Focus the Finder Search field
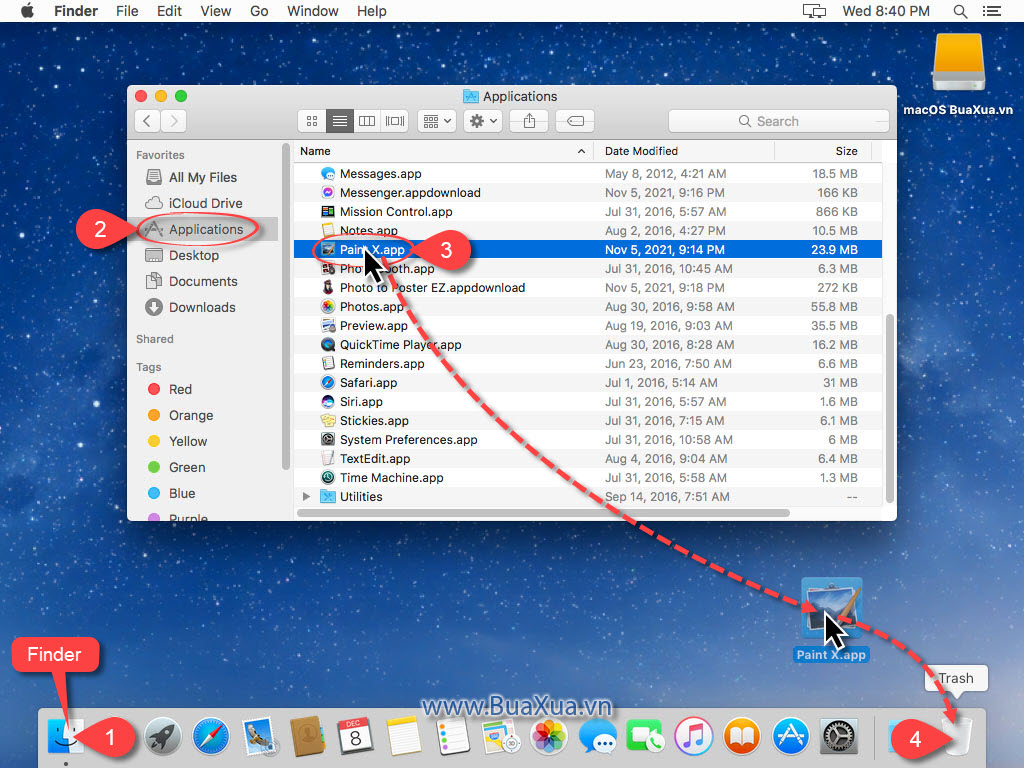The height and width of the screenshot is (768, 1024). pos(778,121)
